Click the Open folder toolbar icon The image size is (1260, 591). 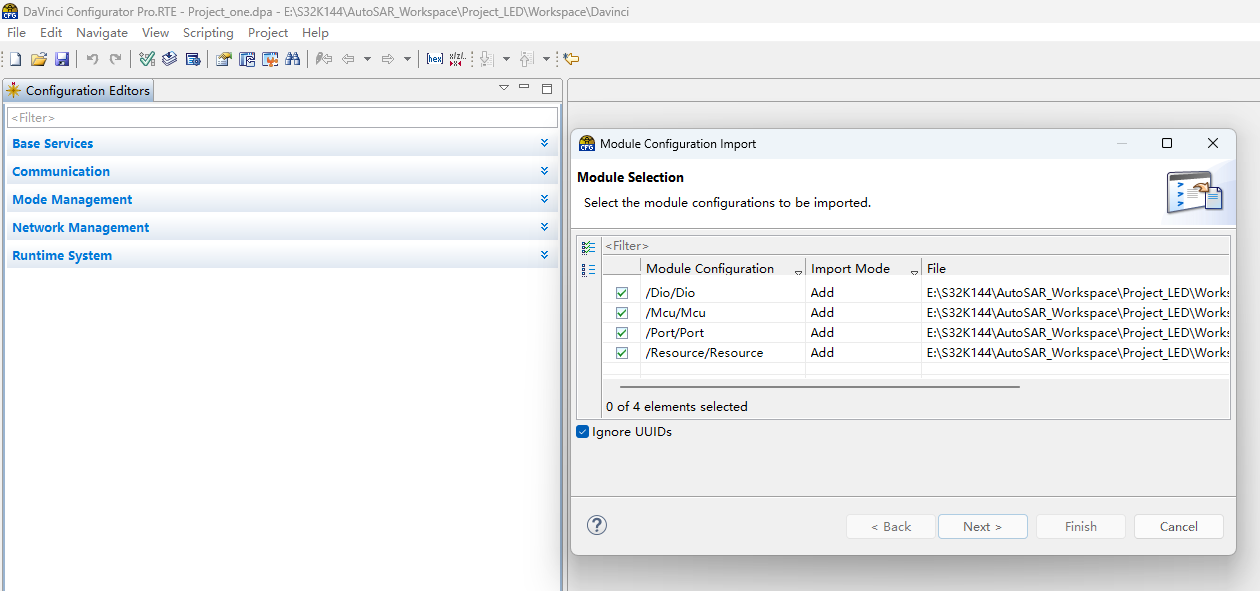pyautogui.click(x=39, y=59)
